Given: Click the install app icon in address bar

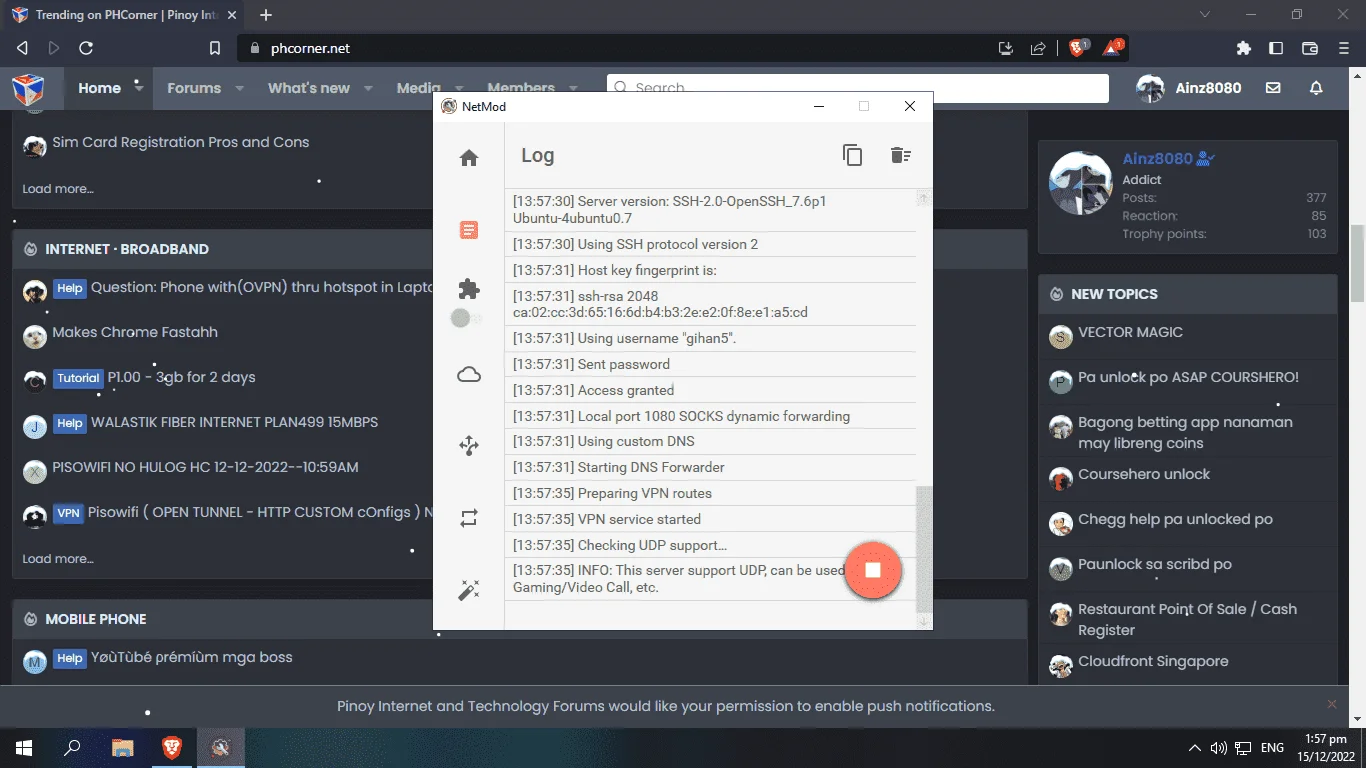Looking at the screenshot, I should click(x=1006, y=48).
